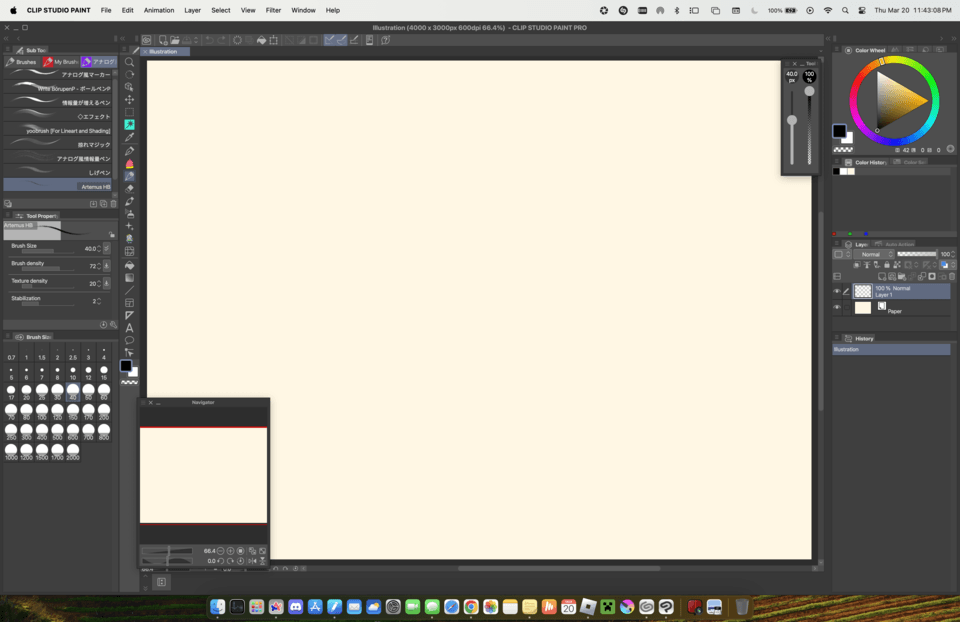
Task: Choose brush size preset 100
Action: (42, 412)
